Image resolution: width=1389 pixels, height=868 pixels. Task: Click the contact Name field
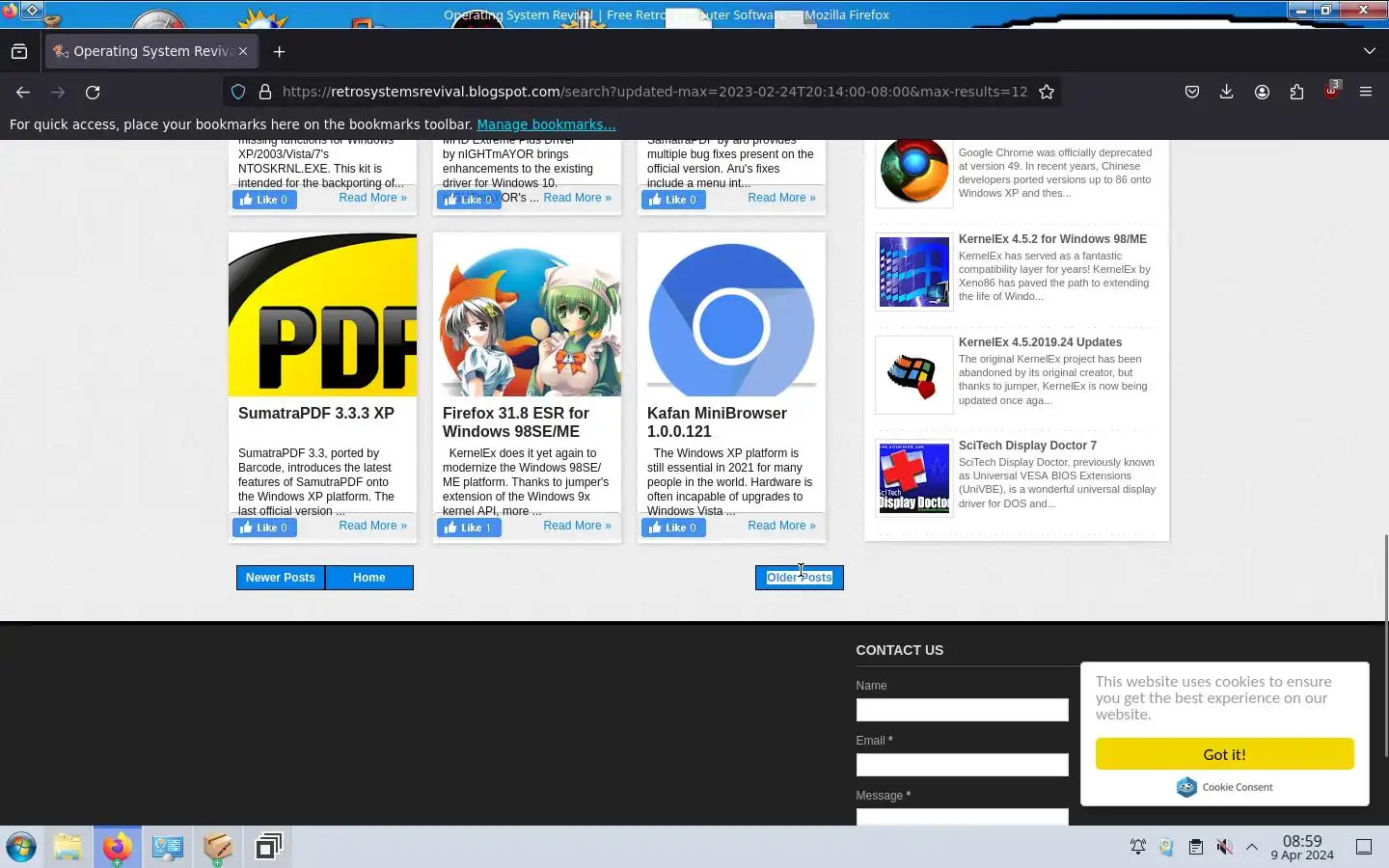tap(962, 710)
